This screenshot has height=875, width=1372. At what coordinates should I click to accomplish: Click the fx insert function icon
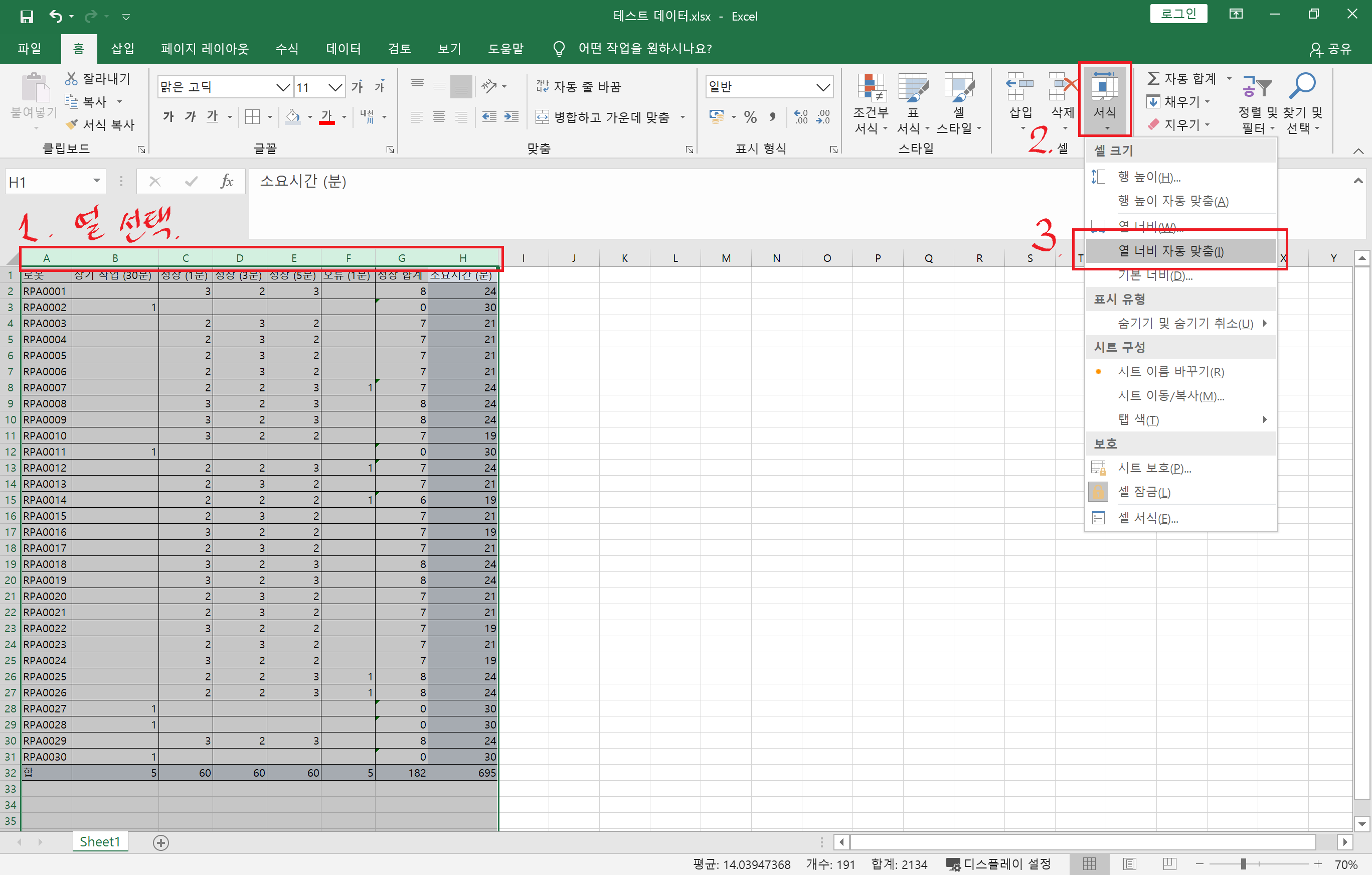[x=226, y=182]
